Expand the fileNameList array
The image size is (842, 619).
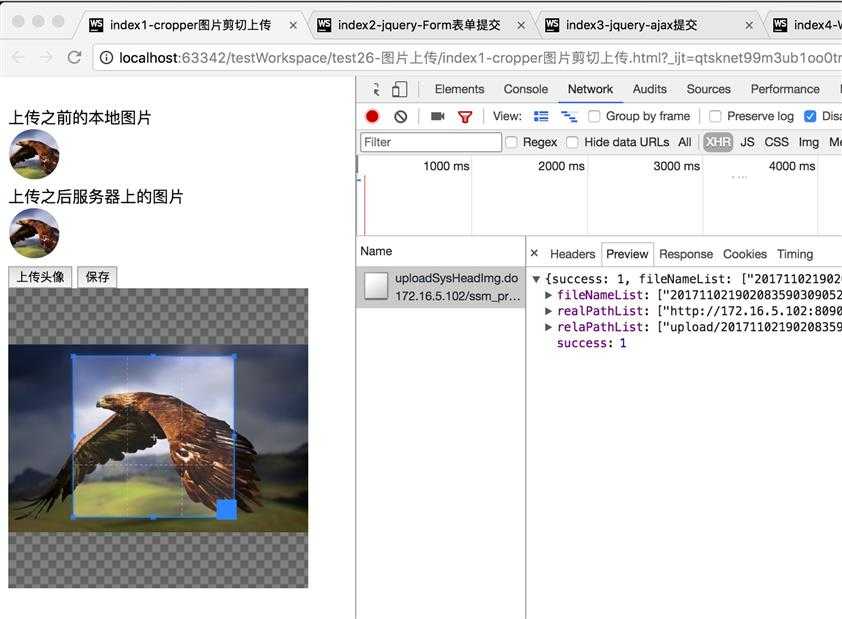click(548, 295)
